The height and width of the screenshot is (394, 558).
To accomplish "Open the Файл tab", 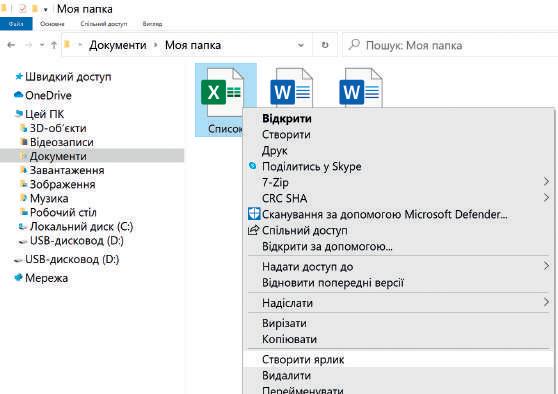I will pos(16,24).
